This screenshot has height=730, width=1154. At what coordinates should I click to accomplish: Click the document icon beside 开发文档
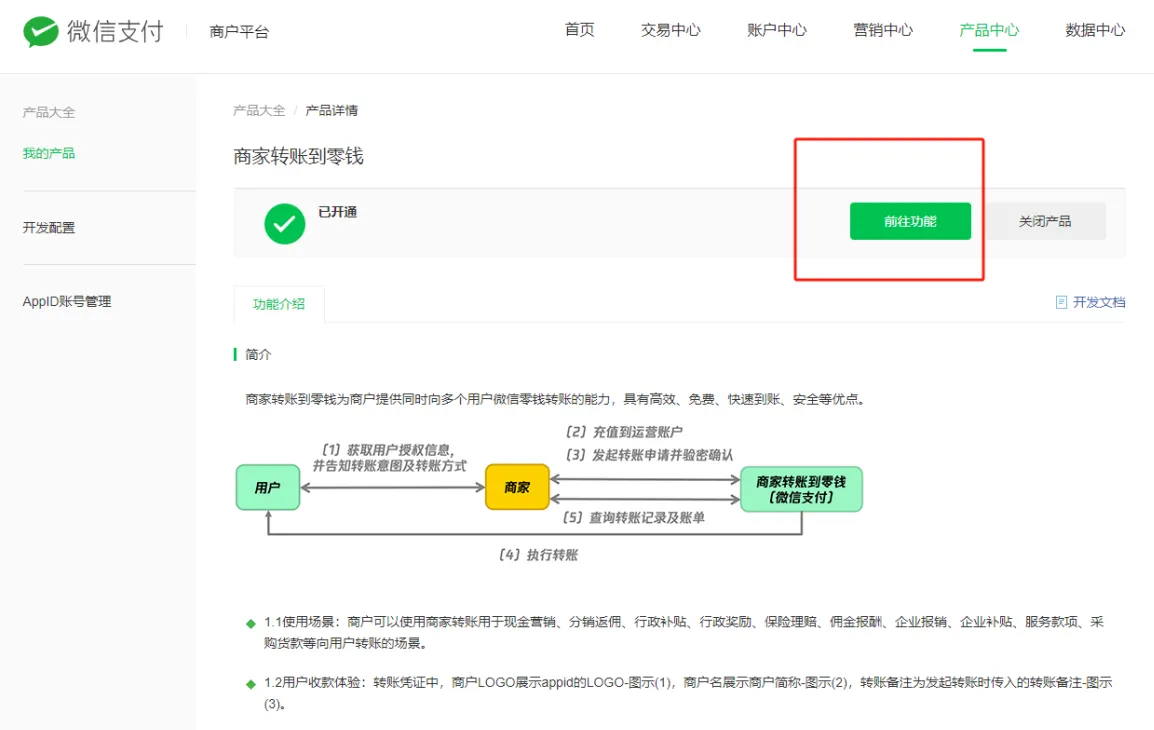[x=1061, y=302]
